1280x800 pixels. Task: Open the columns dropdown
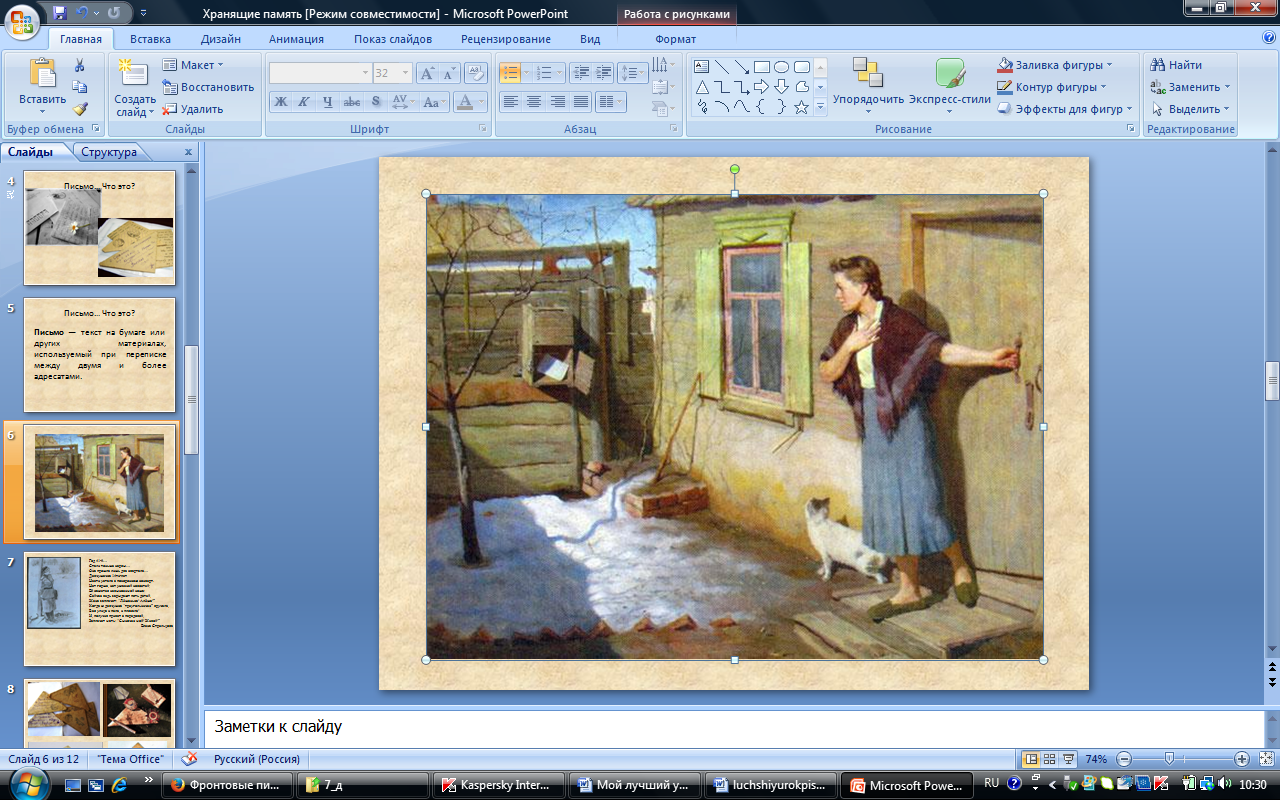tap(609, 102)
